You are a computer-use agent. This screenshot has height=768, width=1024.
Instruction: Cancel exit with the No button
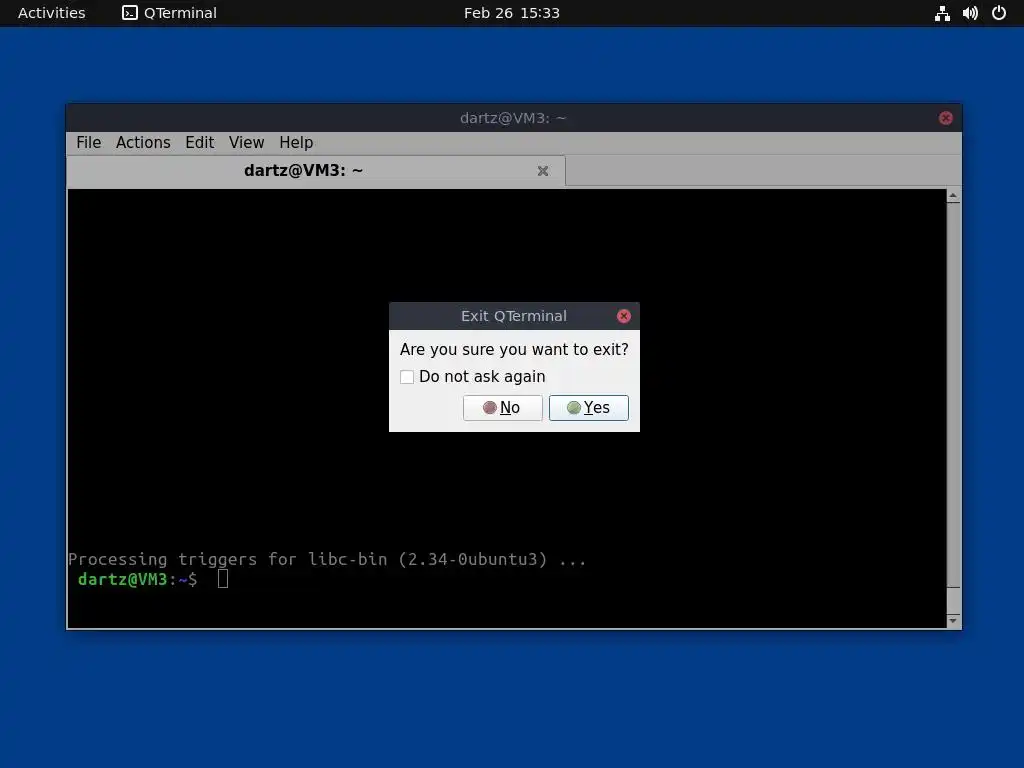(x=502, y=408)
